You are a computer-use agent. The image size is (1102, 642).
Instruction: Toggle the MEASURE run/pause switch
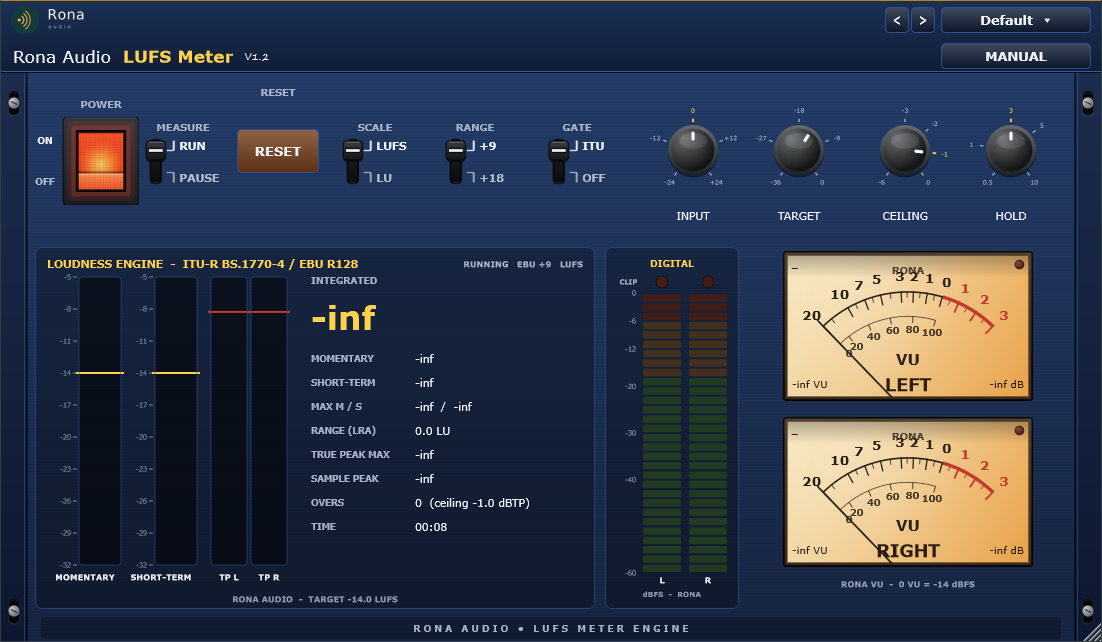pos(156,162)
